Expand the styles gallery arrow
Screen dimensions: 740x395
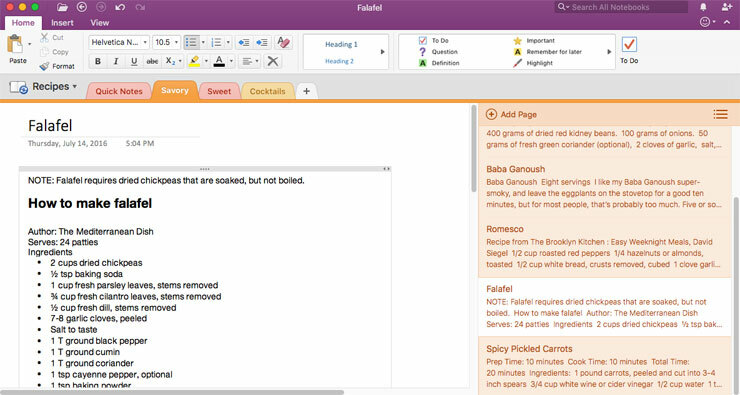383,52
